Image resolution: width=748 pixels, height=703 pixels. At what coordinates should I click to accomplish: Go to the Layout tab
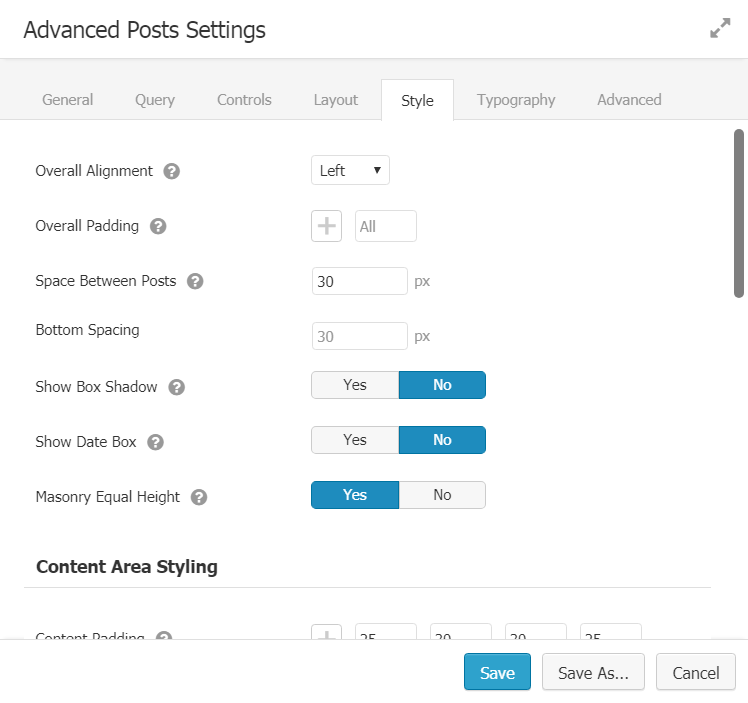click(336, 100)
